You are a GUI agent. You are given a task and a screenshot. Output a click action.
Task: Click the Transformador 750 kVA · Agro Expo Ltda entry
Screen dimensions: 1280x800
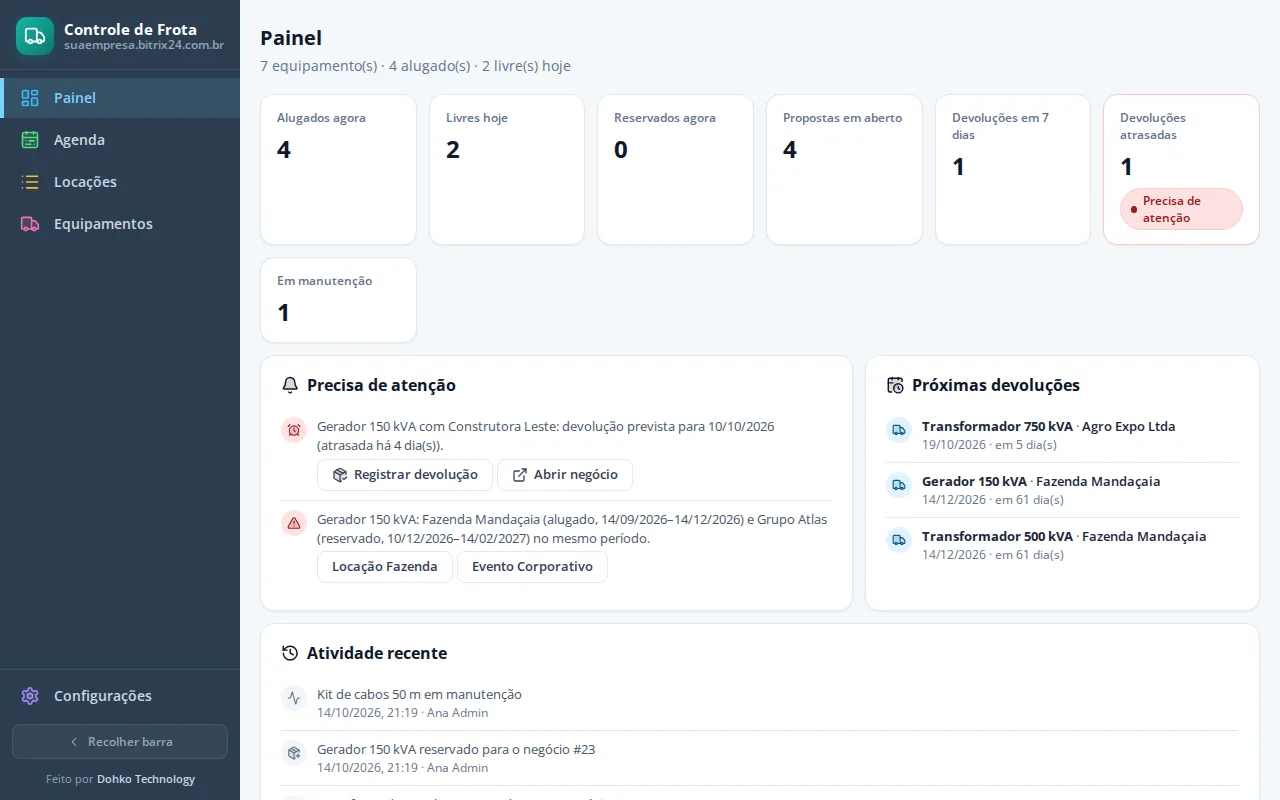[1062, 435]
